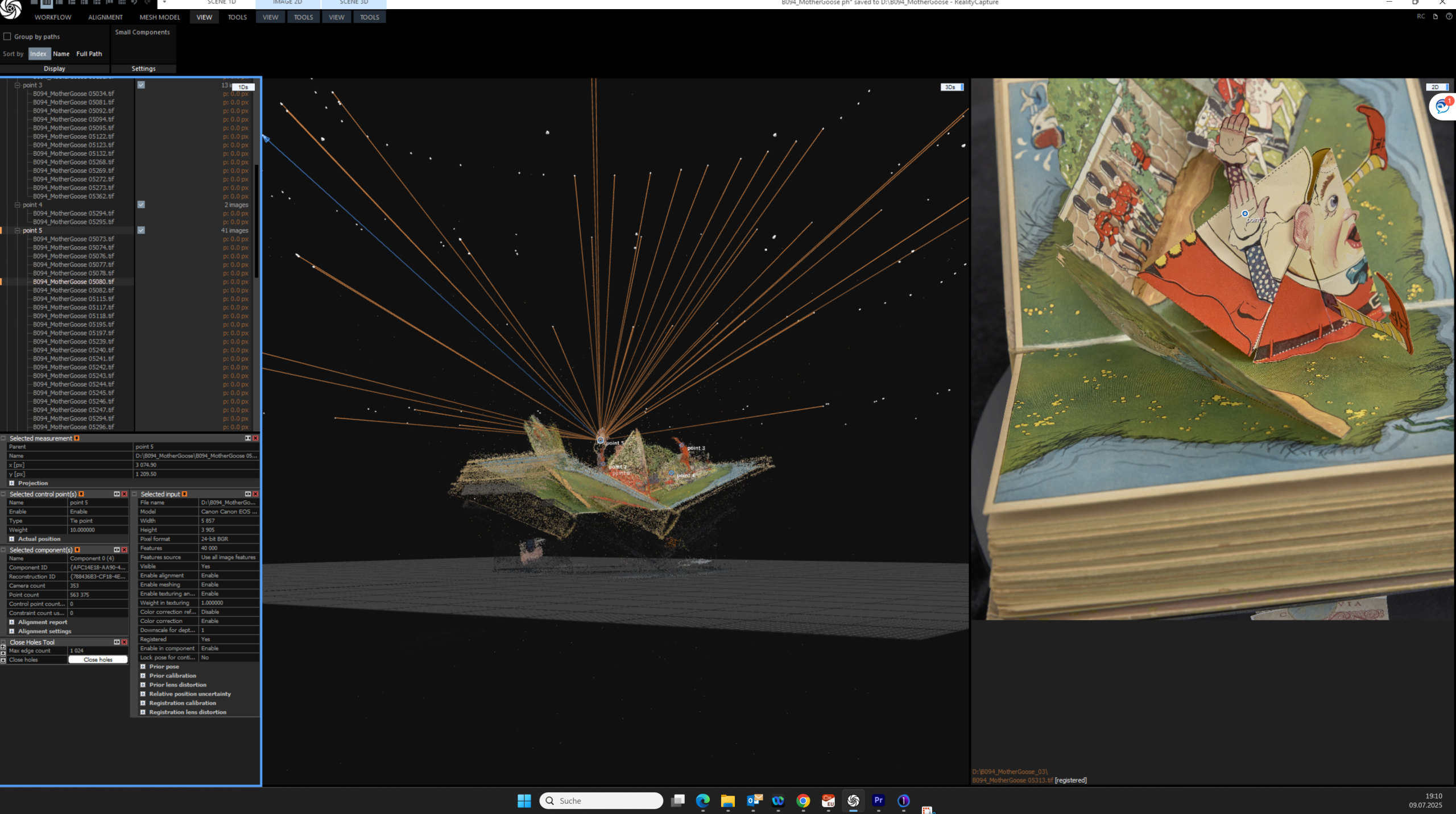Click the 1Ds list vertical scrollbar
The width and height of the screenshot is (1456, 814).
pos(257,222)
